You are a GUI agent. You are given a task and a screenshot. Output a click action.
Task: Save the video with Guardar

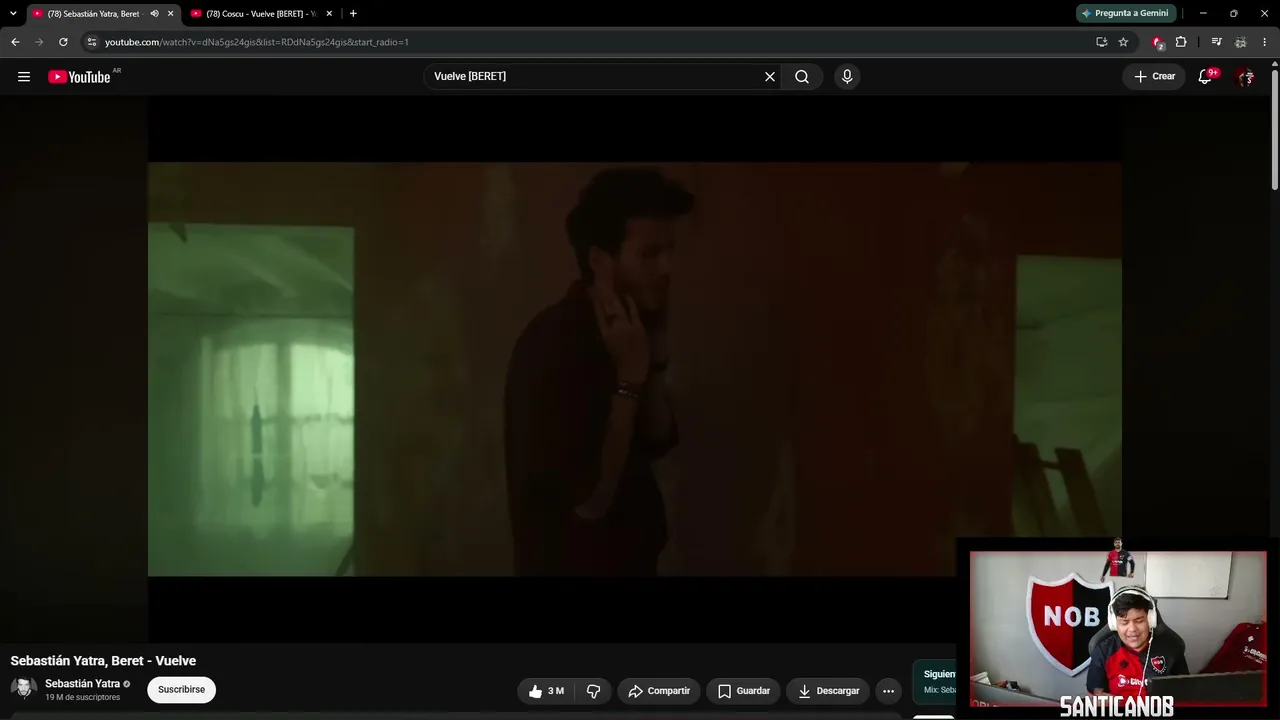point(744,691)
